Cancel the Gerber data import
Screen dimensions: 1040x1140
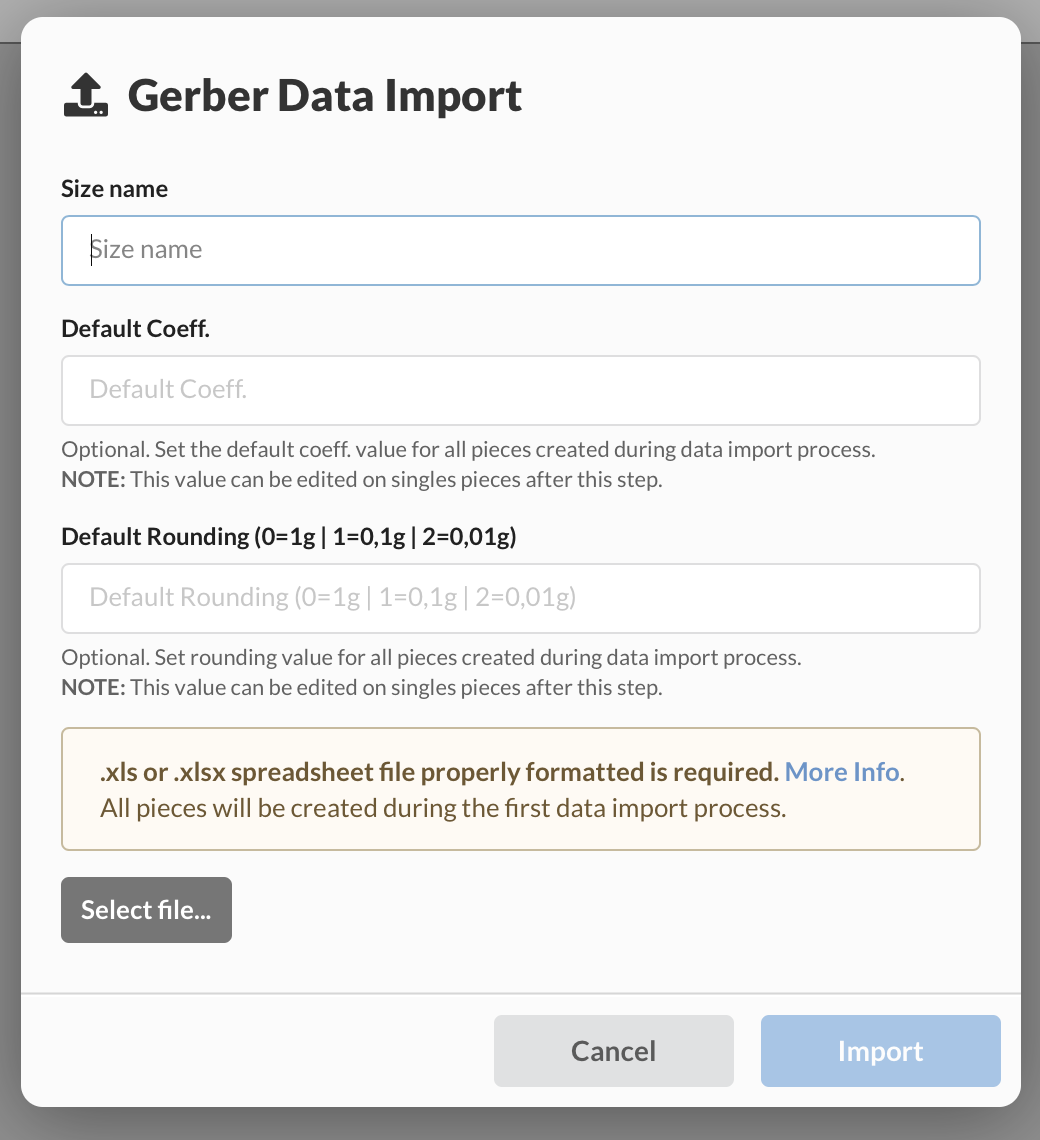click(x=613, y=1051)
